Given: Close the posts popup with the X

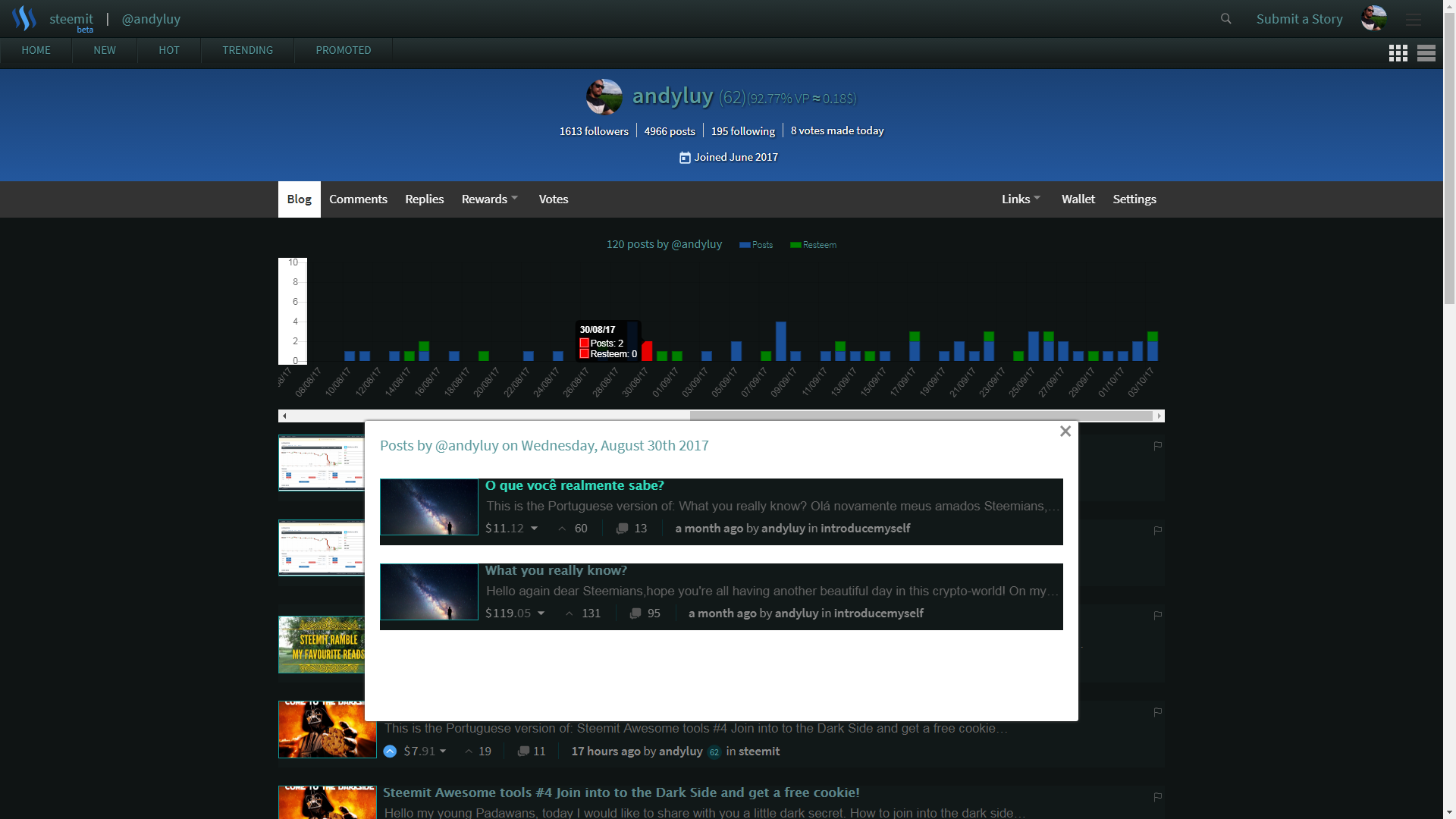Looking at the screenshot, I should (x=1065, y=431).
